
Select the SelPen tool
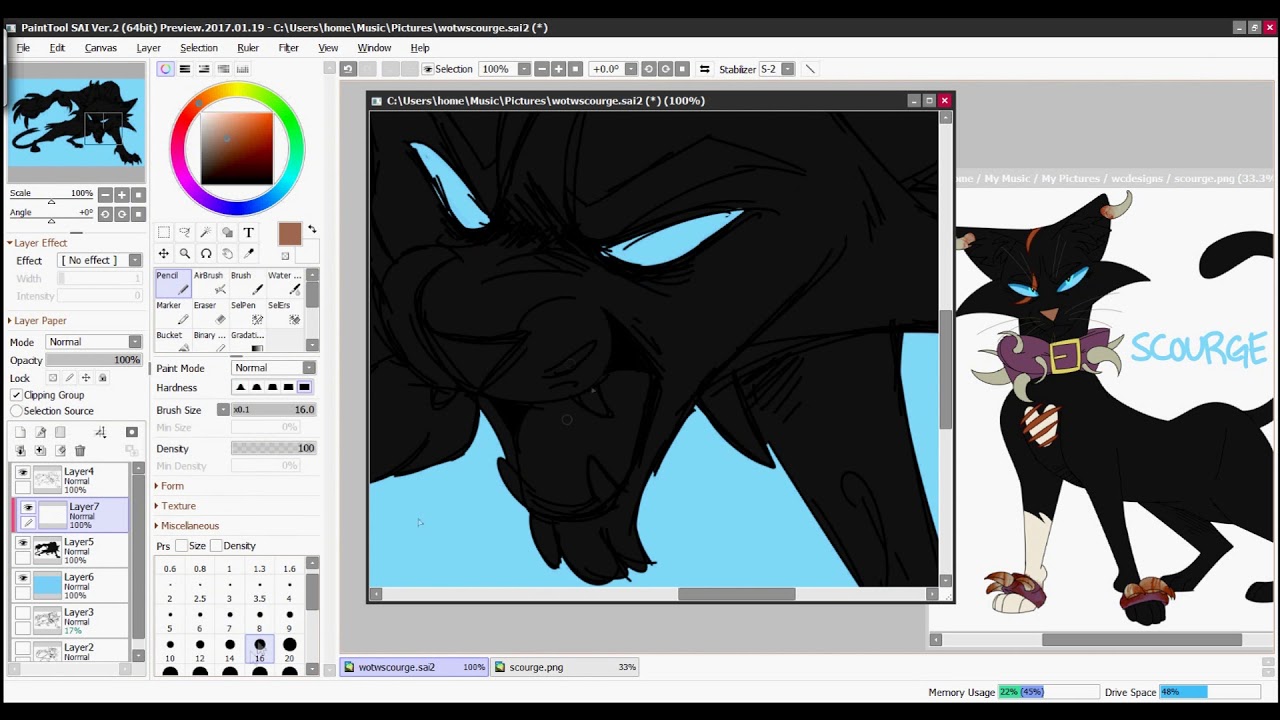click(248, 313)
